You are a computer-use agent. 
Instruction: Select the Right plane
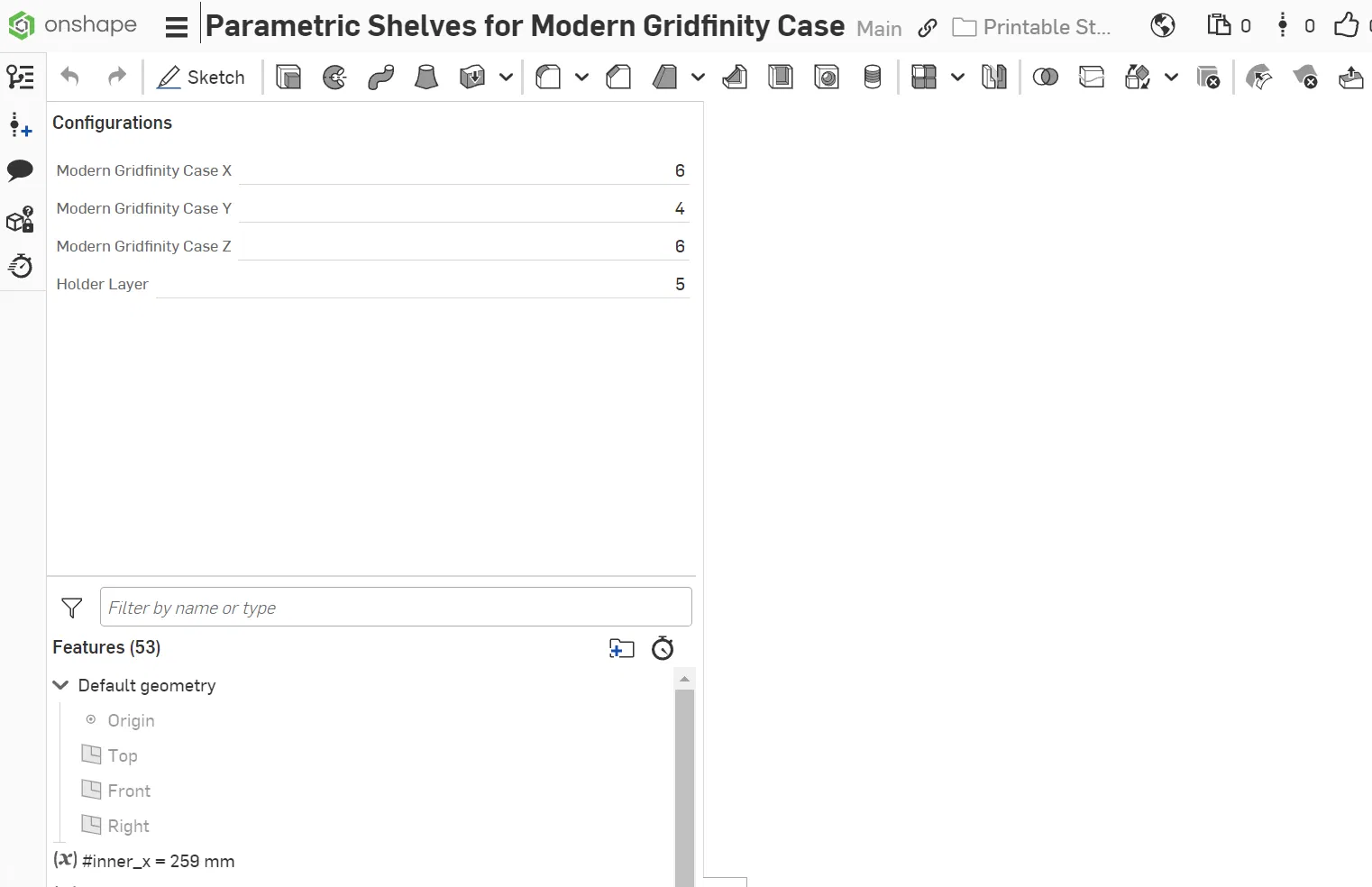(128, 826)
